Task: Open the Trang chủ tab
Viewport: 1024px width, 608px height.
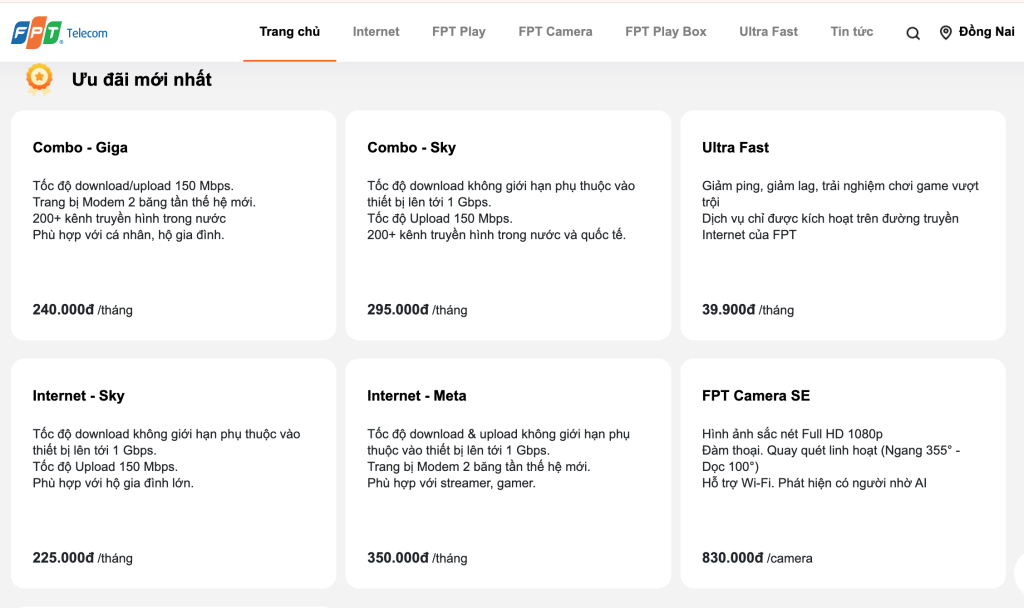Action: (289, 31)
